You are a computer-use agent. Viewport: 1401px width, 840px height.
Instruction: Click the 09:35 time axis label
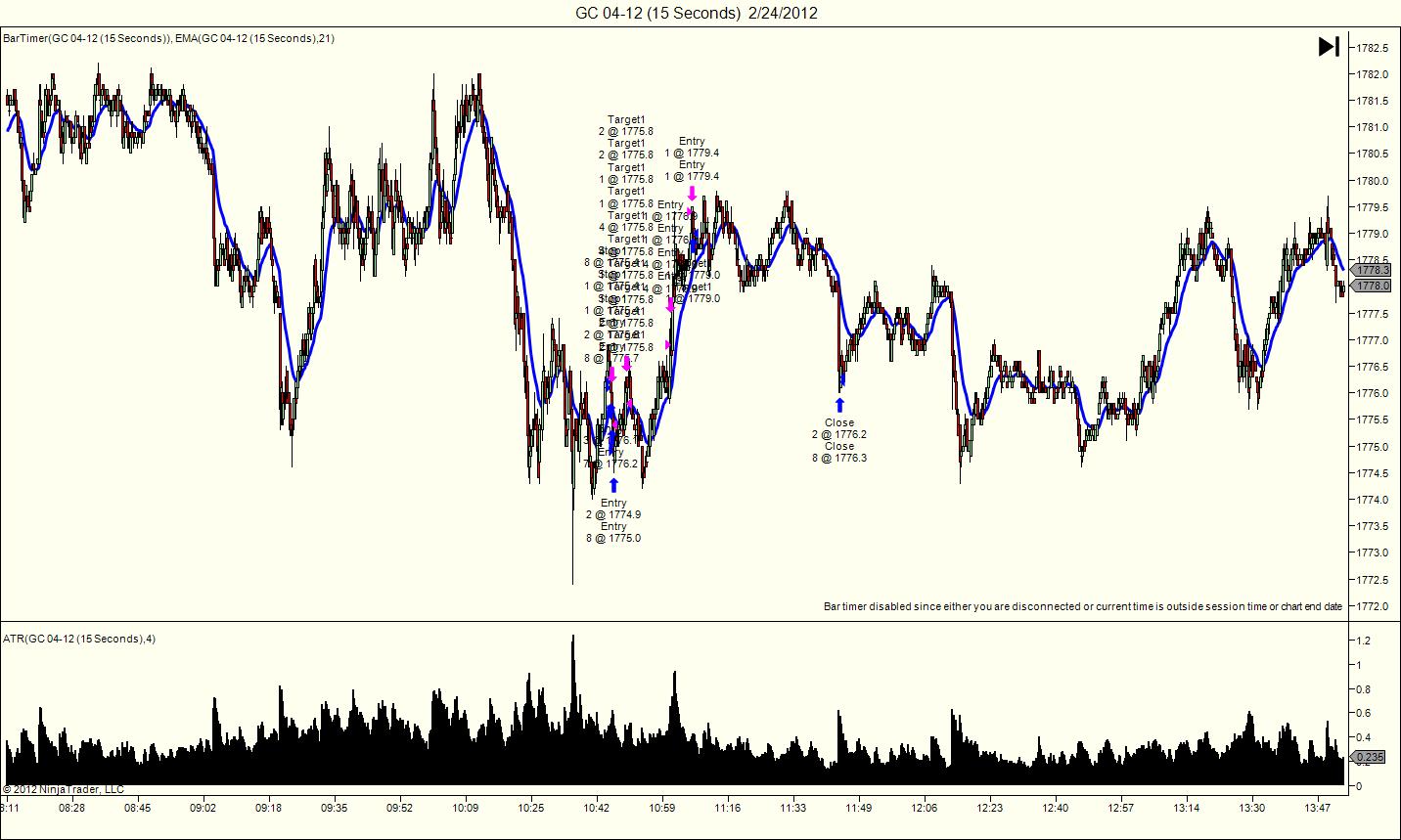pos(335,809)
